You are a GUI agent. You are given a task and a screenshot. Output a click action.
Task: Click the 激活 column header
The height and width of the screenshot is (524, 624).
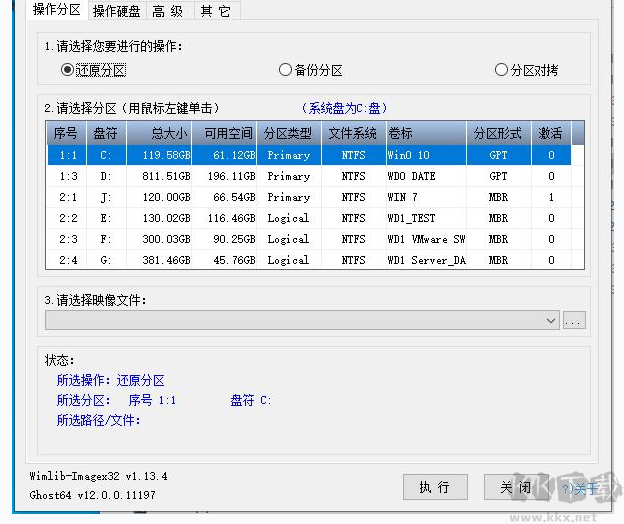click(x=551, y=133)
